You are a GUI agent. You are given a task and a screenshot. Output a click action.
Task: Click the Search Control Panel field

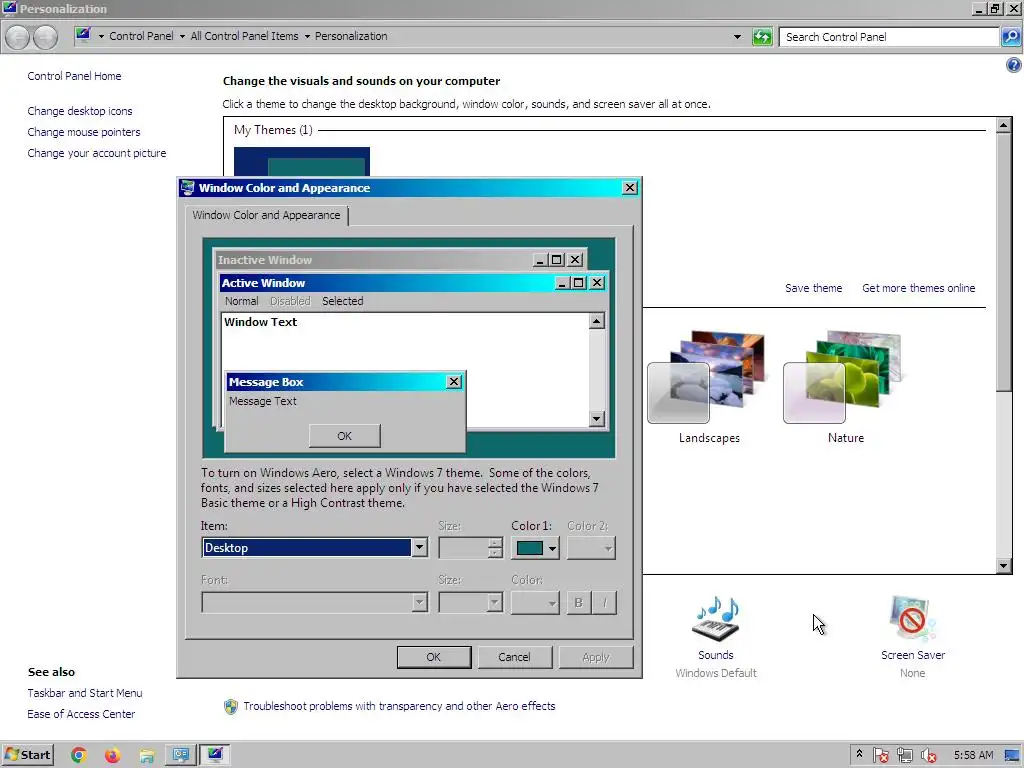pyautogui.click(x=889, y=37)
